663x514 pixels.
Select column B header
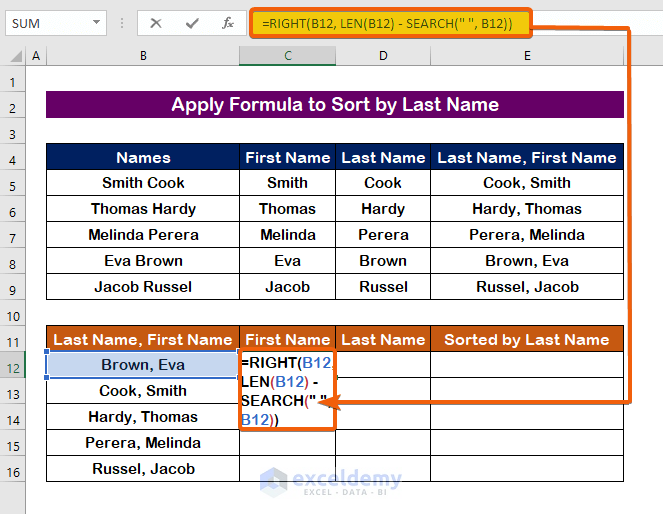(143, 57)
